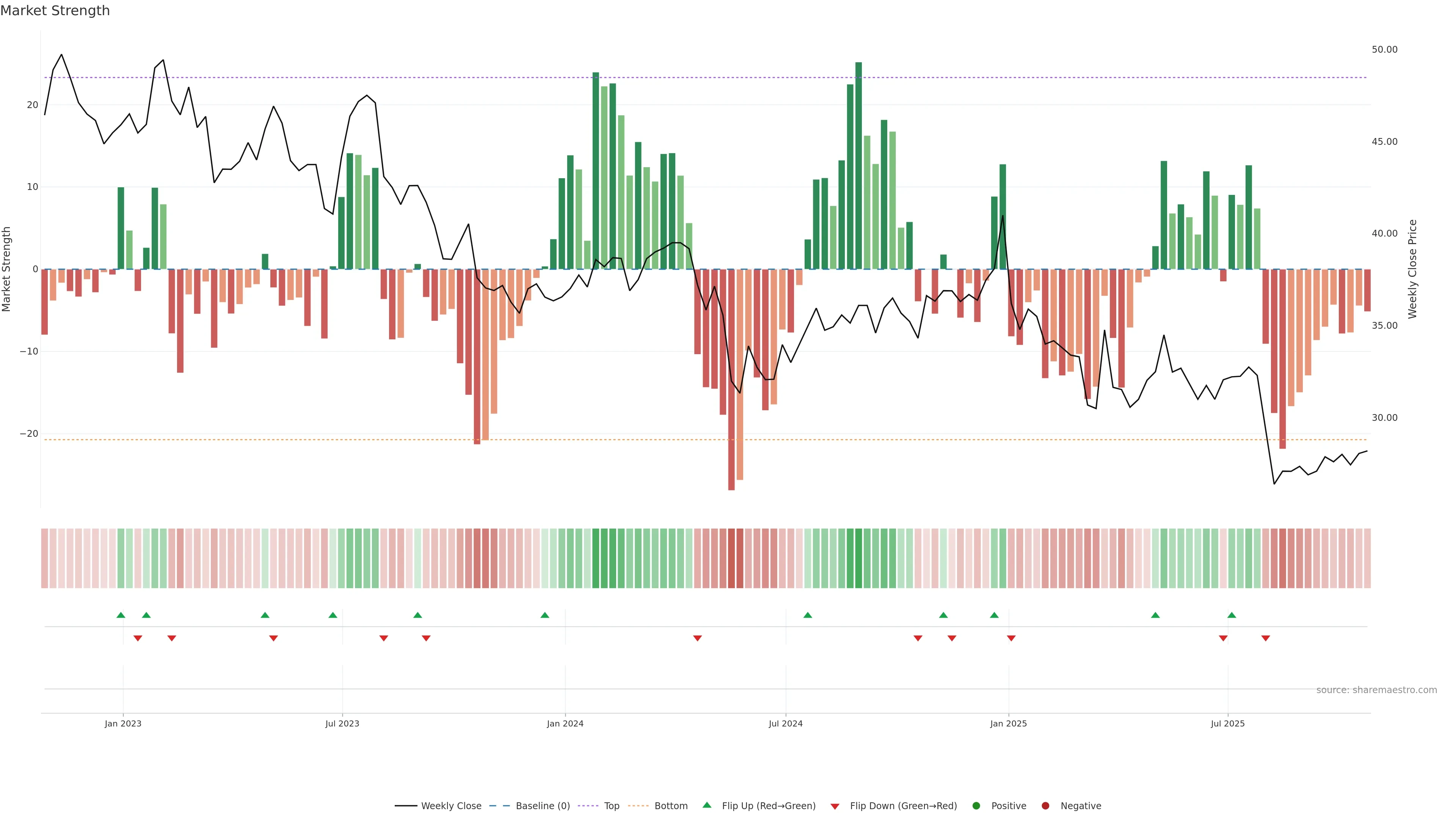Click the leftmost red flip-down triangle marker
1456x819 pixels.
137,638
